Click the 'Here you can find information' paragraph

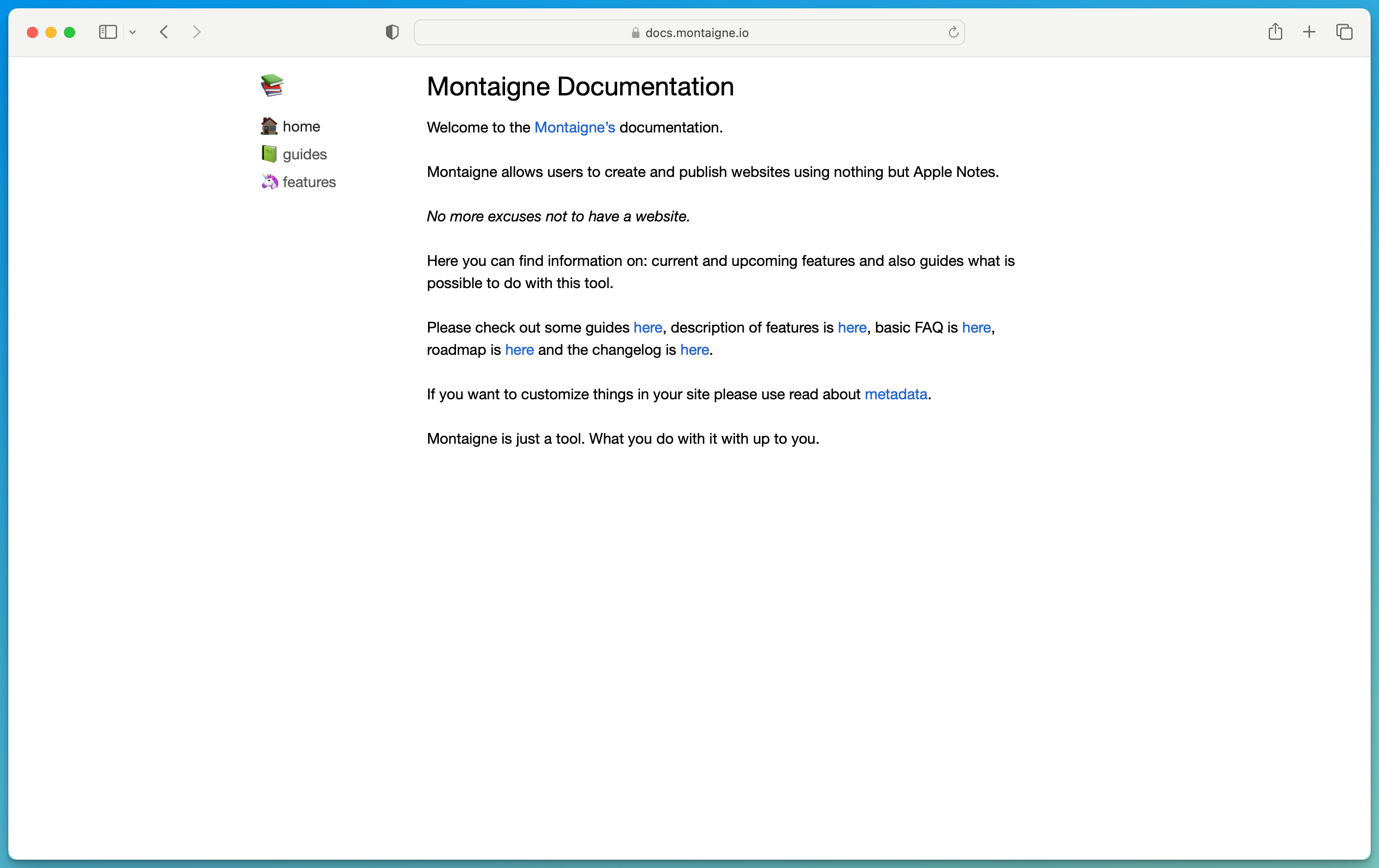(721, 272)
